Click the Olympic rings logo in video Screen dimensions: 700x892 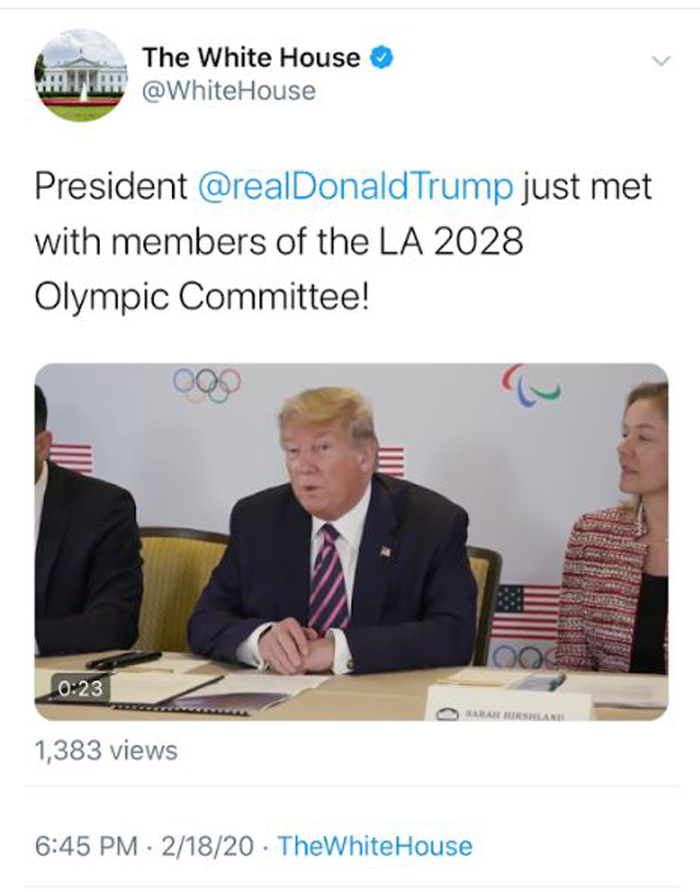coord(207,383)
